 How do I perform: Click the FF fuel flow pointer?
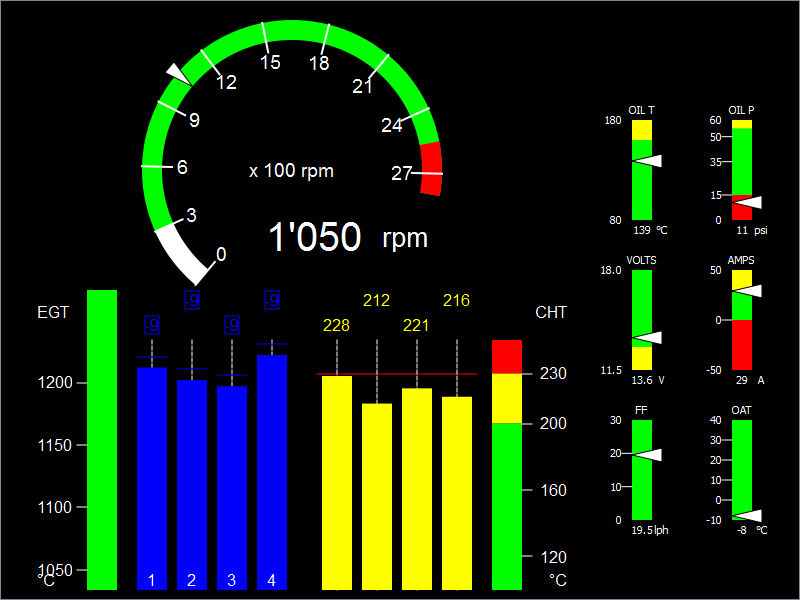(x=647, y=455)
